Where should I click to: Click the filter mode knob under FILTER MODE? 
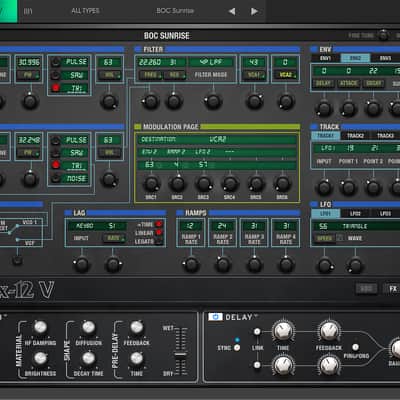(213, 101)
